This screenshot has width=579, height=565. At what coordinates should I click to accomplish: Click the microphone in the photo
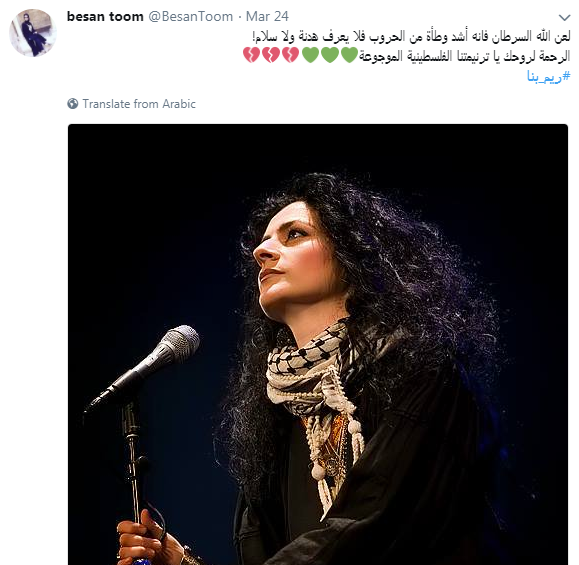(145, 367)
